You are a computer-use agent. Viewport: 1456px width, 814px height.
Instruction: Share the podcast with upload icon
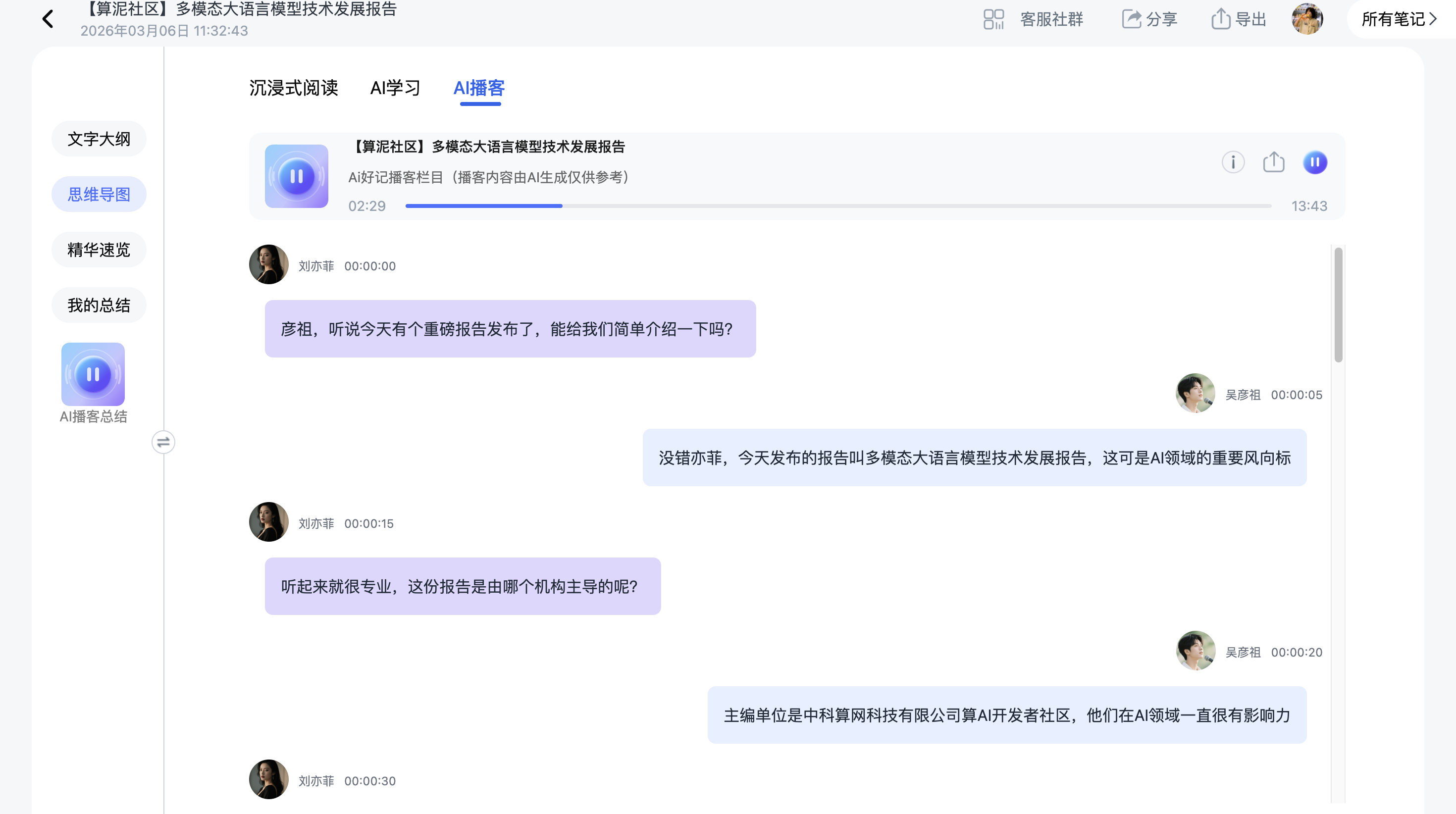(1274, 162)
